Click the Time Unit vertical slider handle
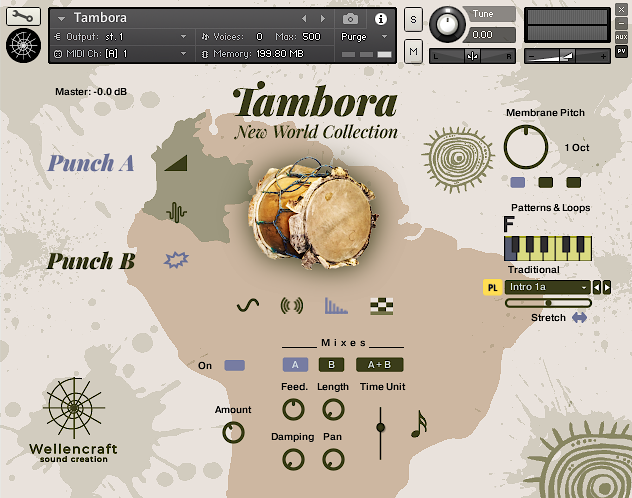 (x=380, y=427)
